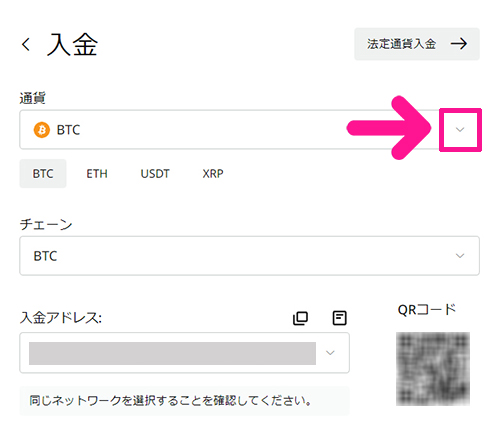Copy the deposit address with the copy icon
Screen dimensions: 500x430
click(x=300, y=318)
